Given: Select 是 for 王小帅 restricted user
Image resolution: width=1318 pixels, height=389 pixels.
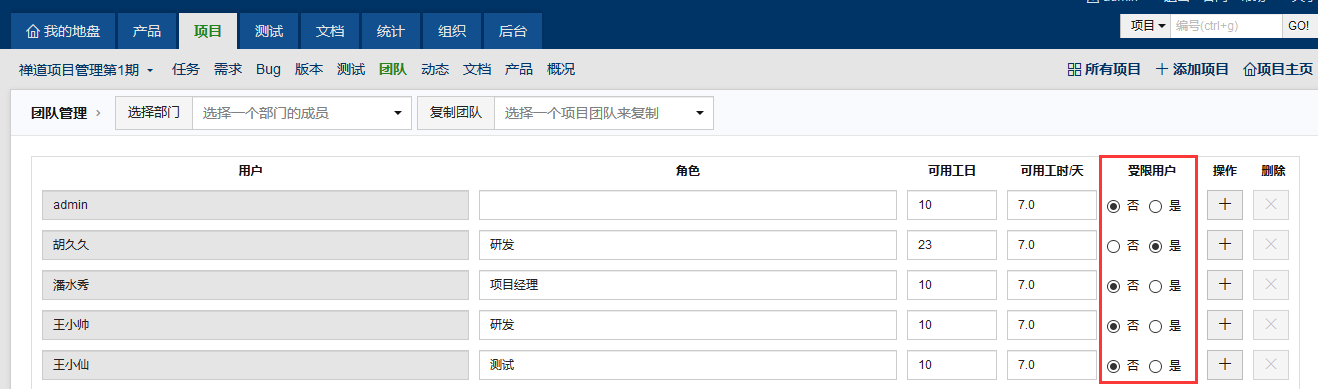Looking at the screenshot, I should click(x=1156, y=326).
